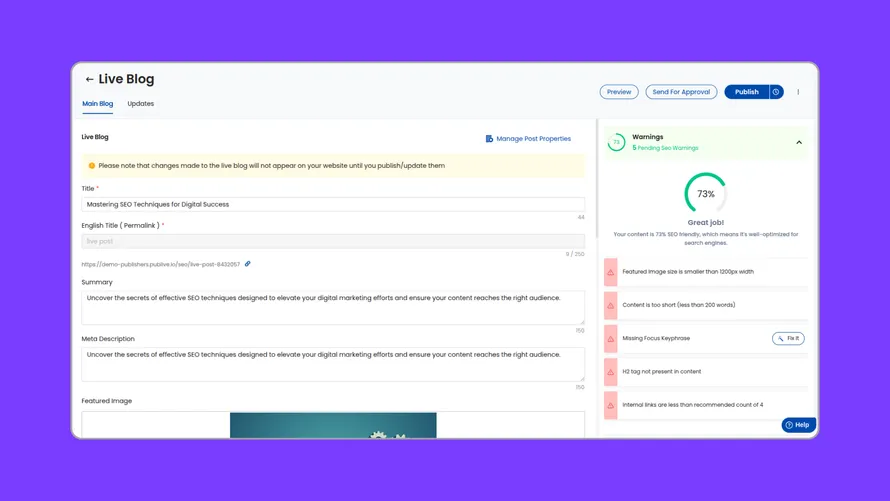The width and height of the screenshot is (890, 501).
Task: Click the Preview button
Action: pos(619,92)
